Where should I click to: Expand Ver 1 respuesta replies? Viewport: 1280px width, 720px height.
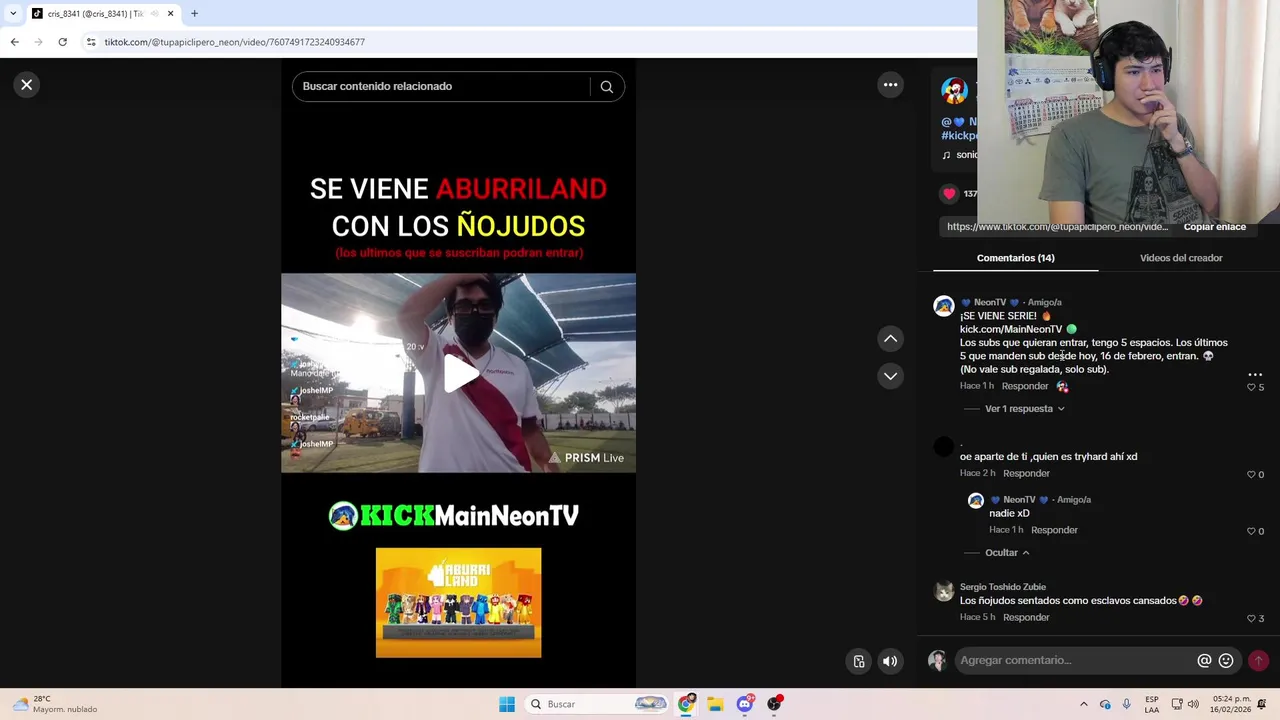click(x=1024, y=409)
